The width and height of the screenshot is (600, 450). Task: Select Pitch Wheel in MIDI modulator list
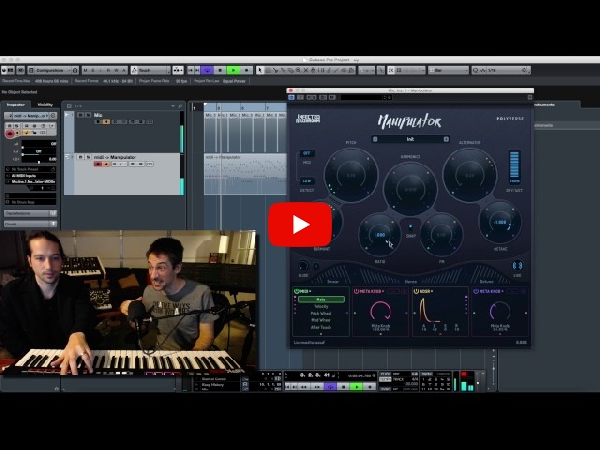click(321, 313)
